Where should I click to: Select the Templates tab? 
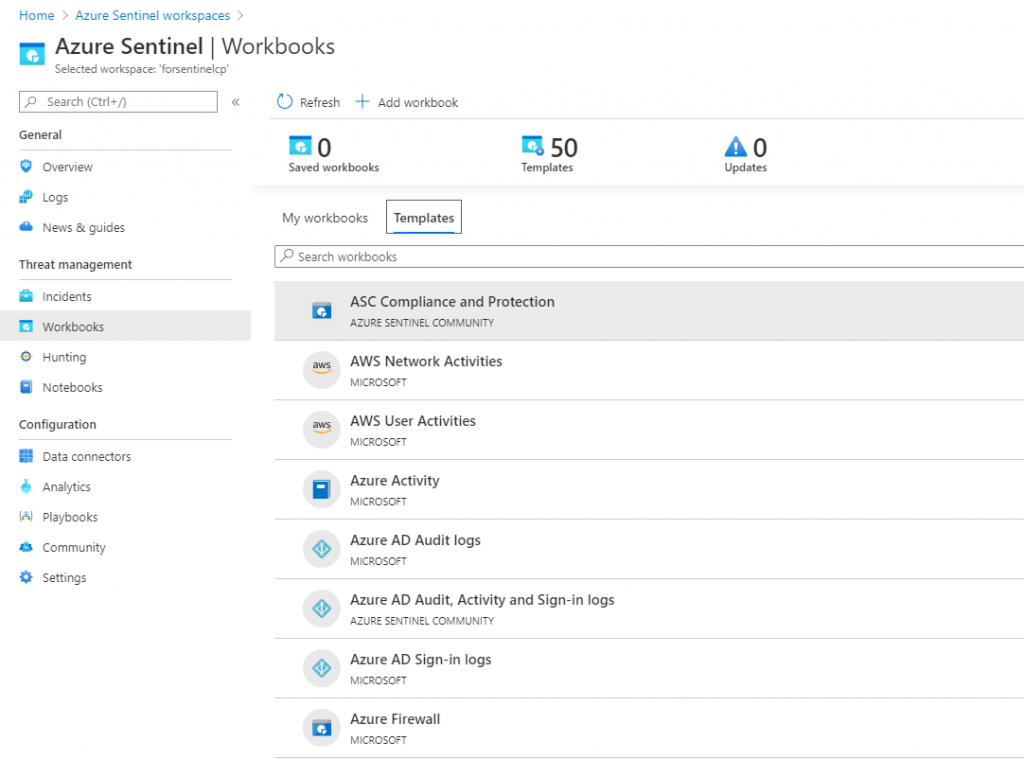tap(424, 218)
